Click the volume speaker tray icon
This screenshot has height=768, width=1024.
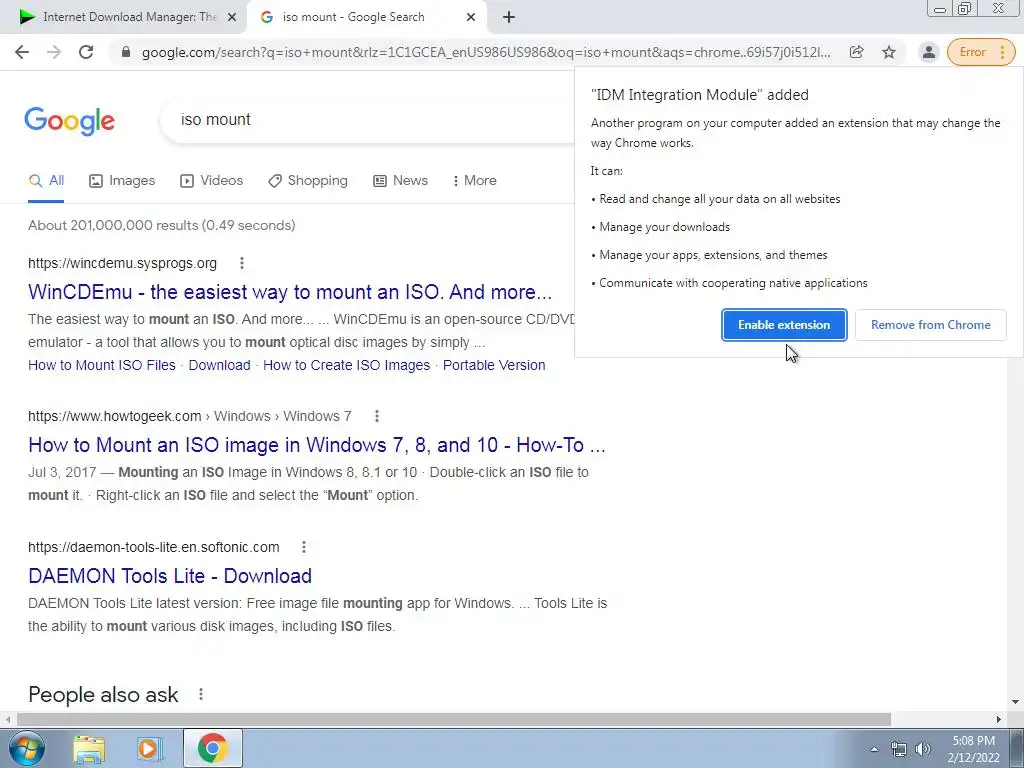pyautogui.click(x=923, y=749)
